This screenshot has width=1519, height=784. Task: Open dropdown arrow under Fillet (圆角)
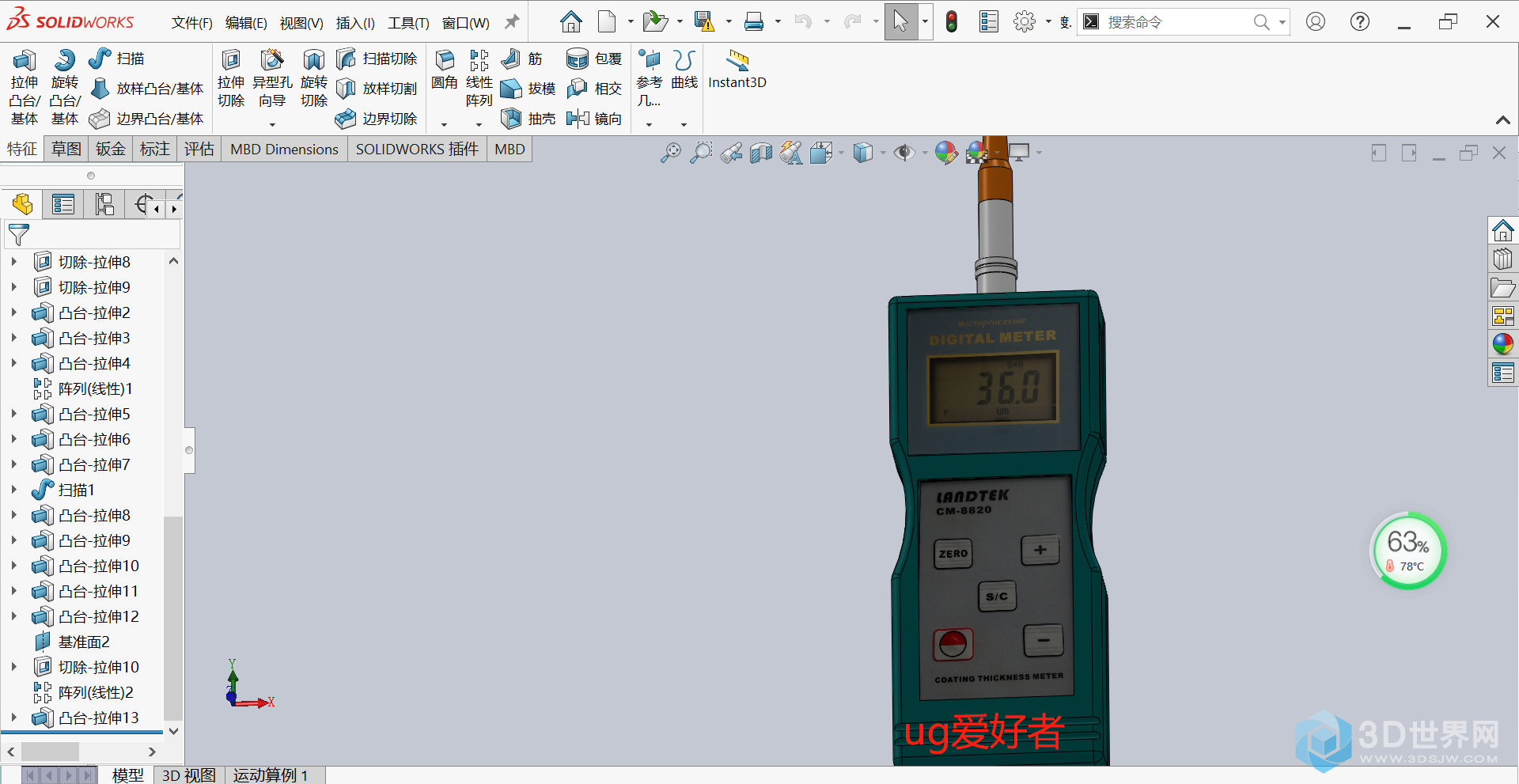(x=444, y=124)
